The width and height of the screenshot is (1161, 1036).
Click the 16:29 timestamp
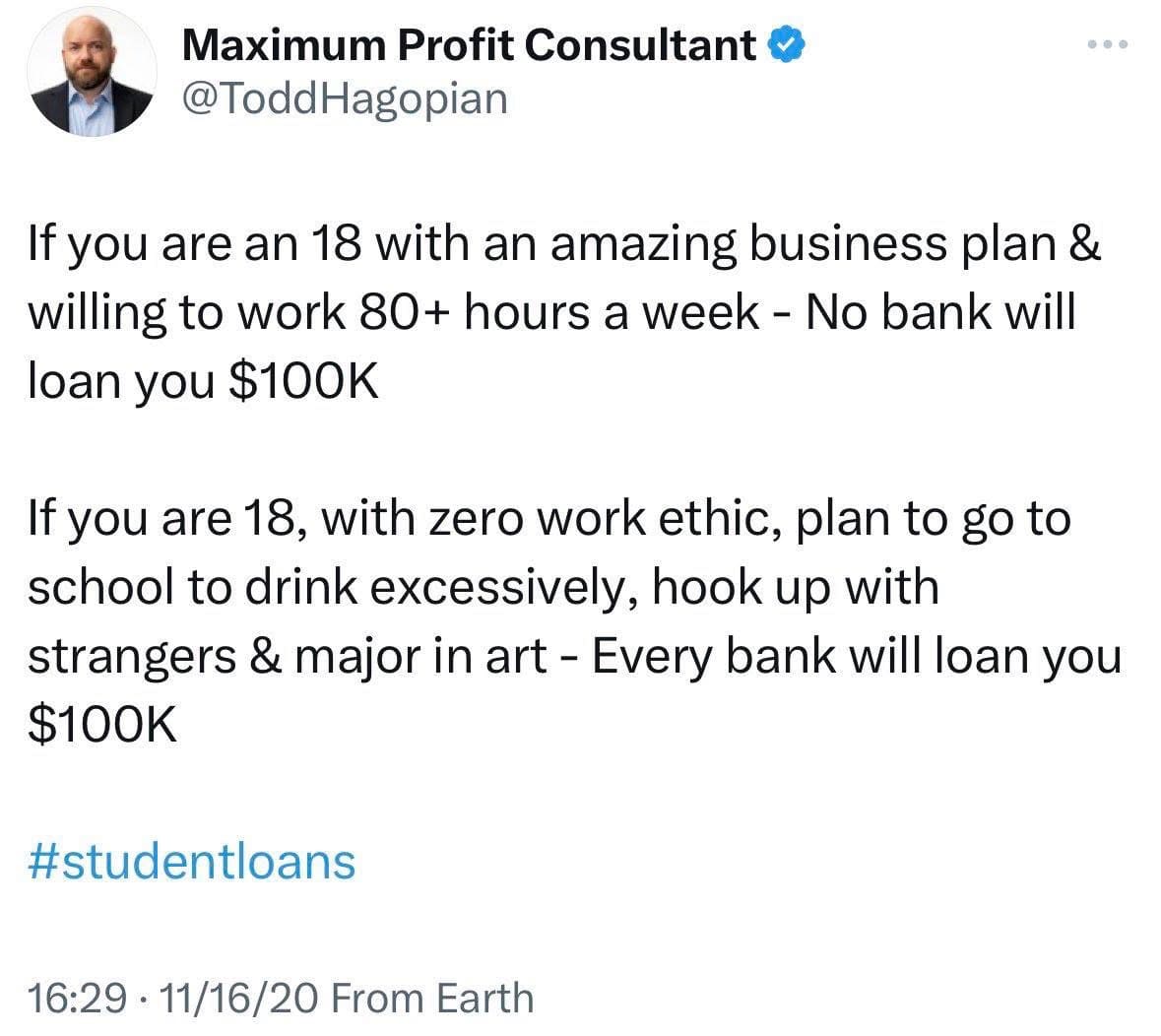click(77, 998)
